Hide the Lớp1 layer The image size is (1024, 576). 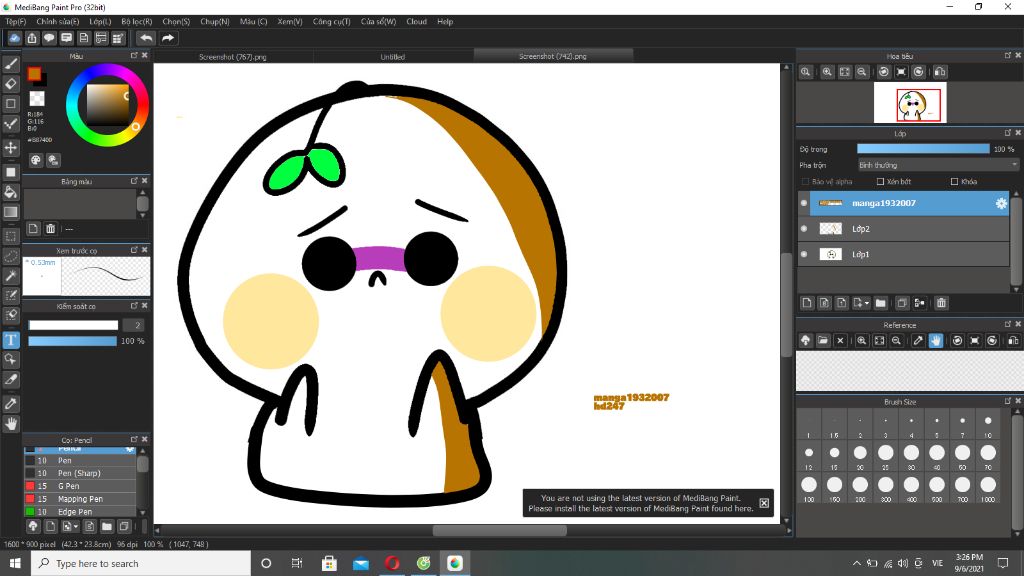tap(804, 254)
